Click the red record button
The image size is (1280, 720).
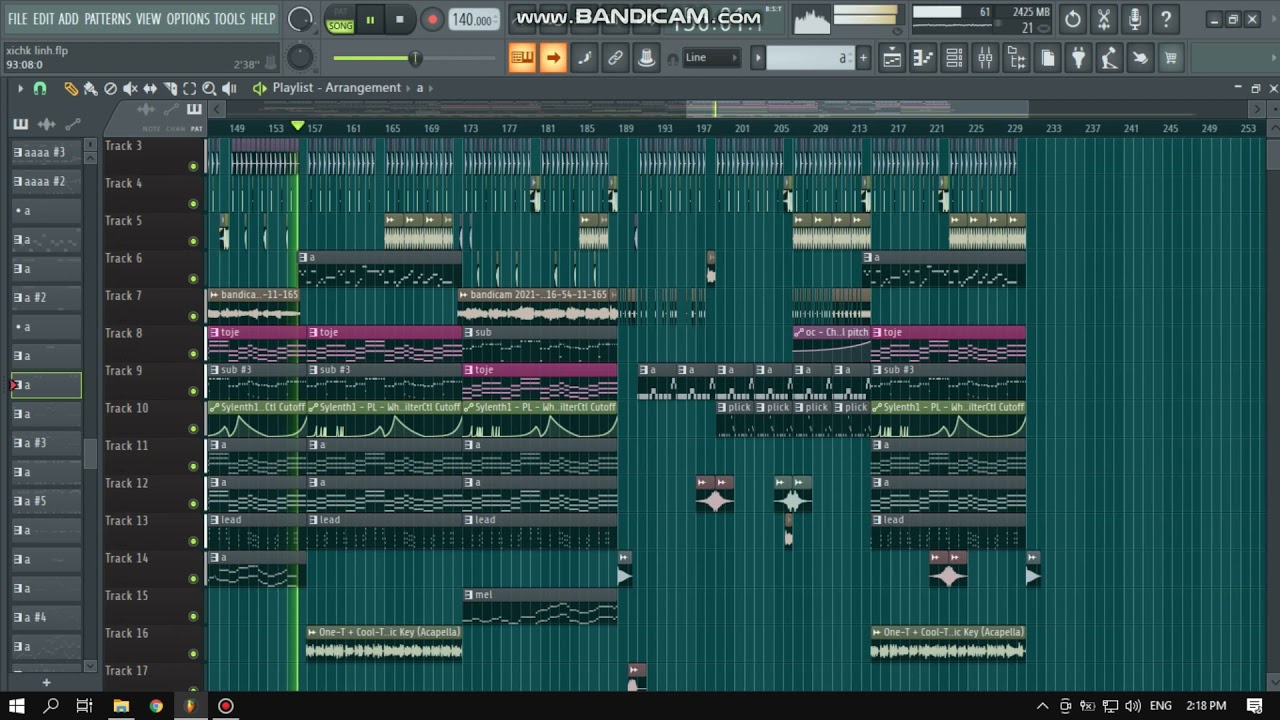click(432, 19)
